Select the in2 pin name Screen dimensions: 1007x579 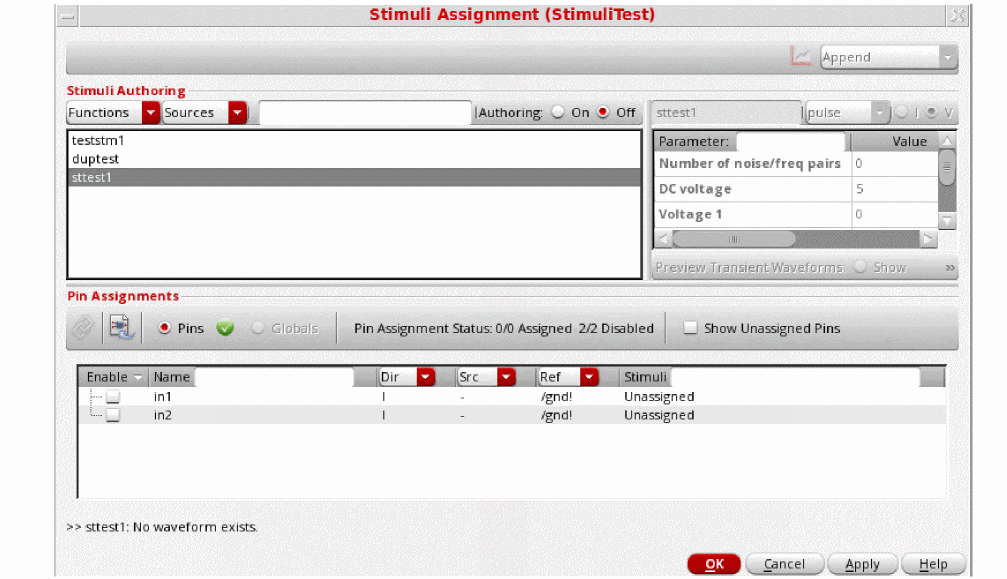(x=162, y=415)
